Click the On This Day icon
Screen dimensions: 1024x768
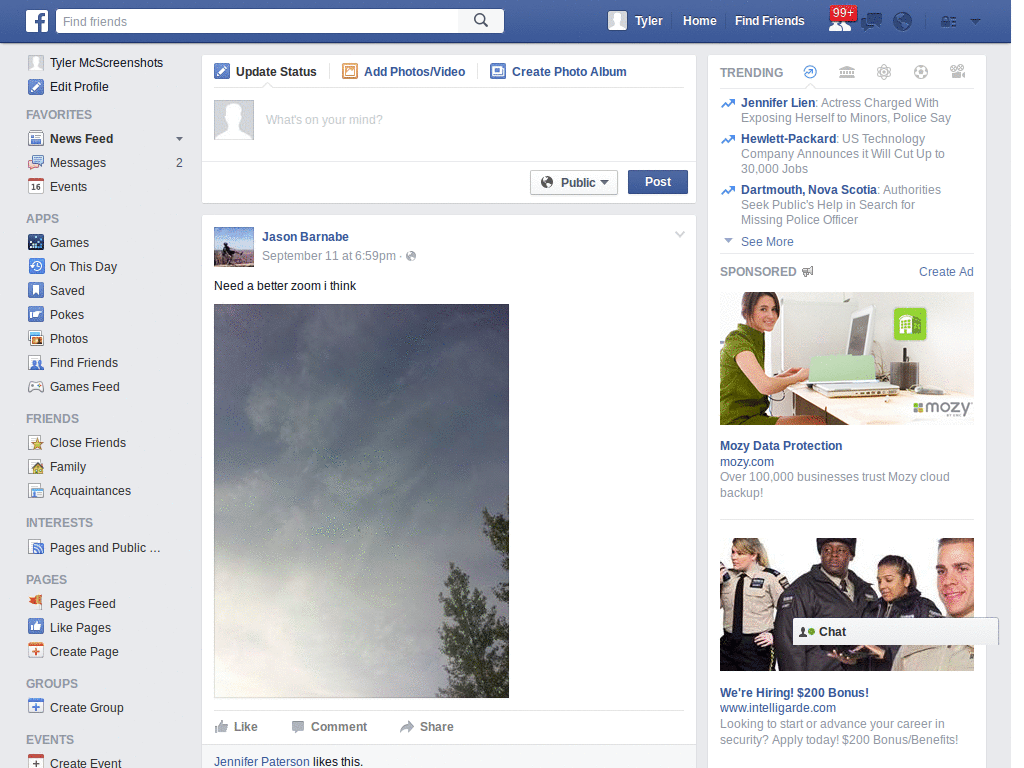36,266
